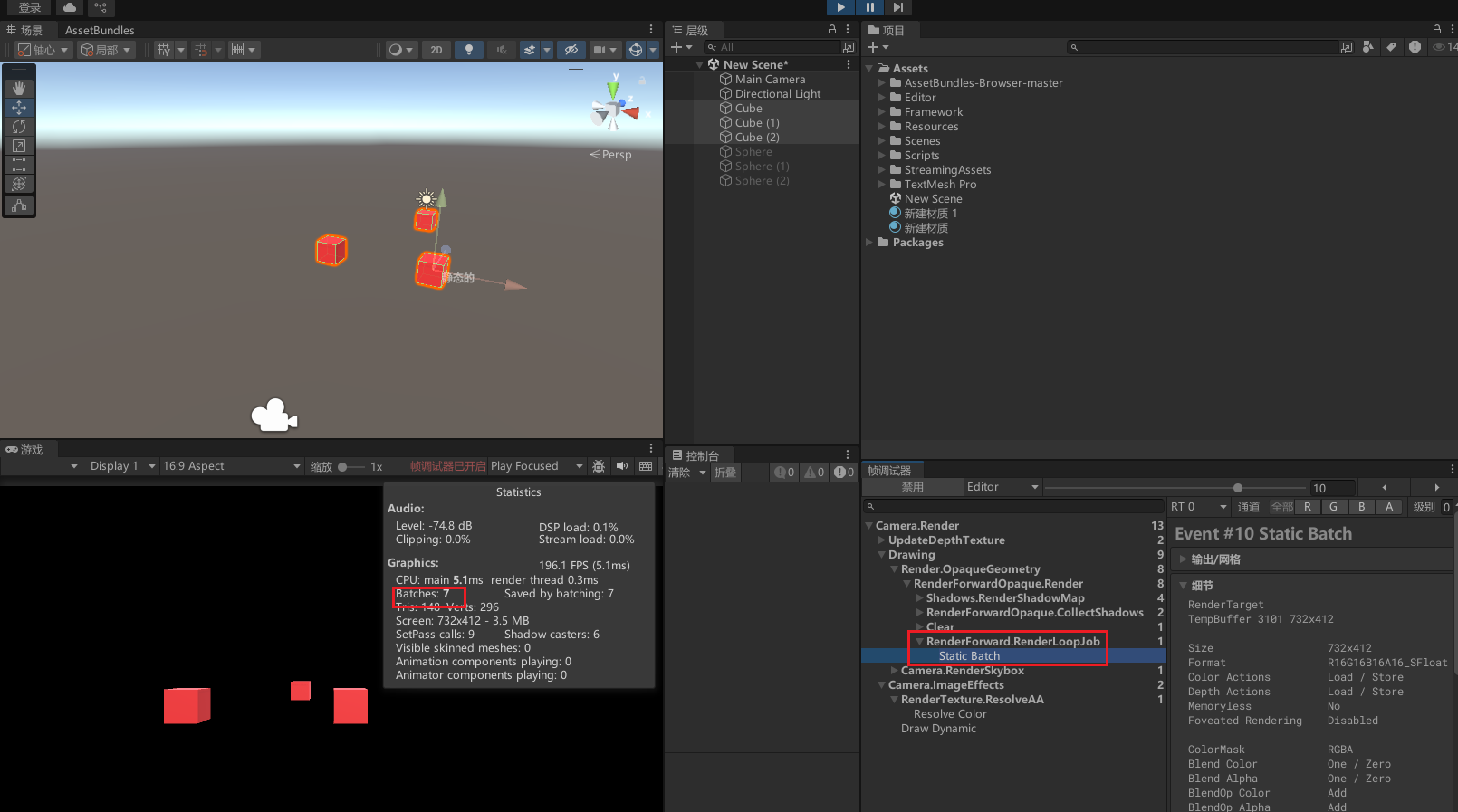Toggle scene lighting bulb button
This screenshot has height=812, width=1458.
click(468, 50)
